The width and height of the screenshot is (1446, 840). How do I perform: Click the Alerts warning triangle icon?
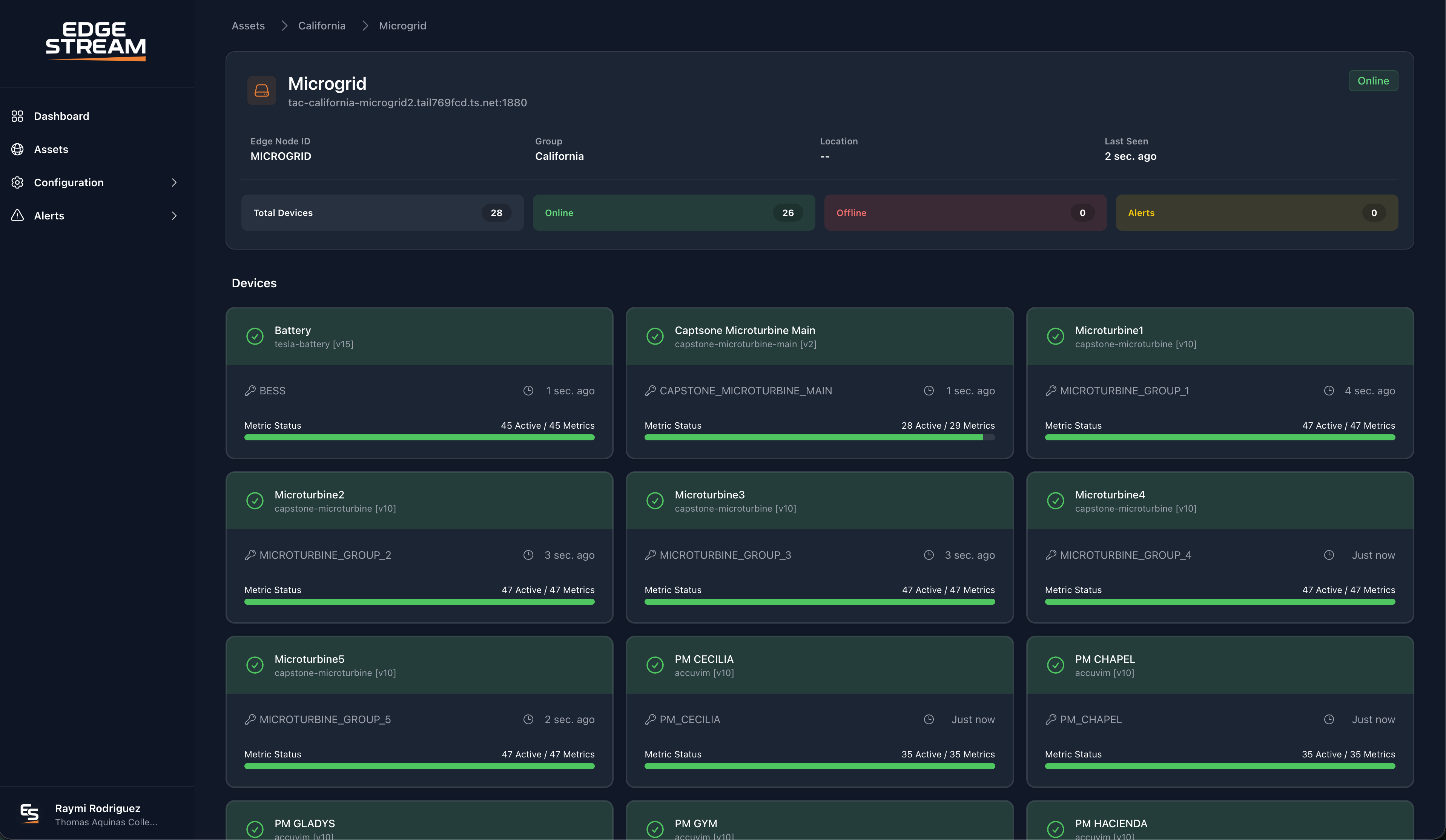click(17, 215)
